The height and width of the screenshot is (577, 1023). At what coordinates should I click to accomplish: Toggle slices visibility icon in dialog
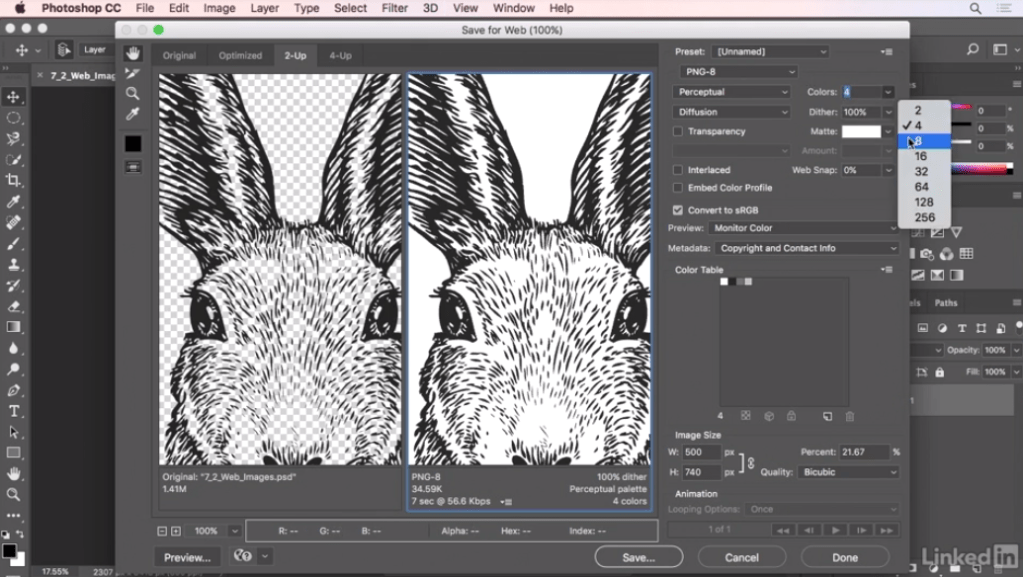click(x=133, y=167)
